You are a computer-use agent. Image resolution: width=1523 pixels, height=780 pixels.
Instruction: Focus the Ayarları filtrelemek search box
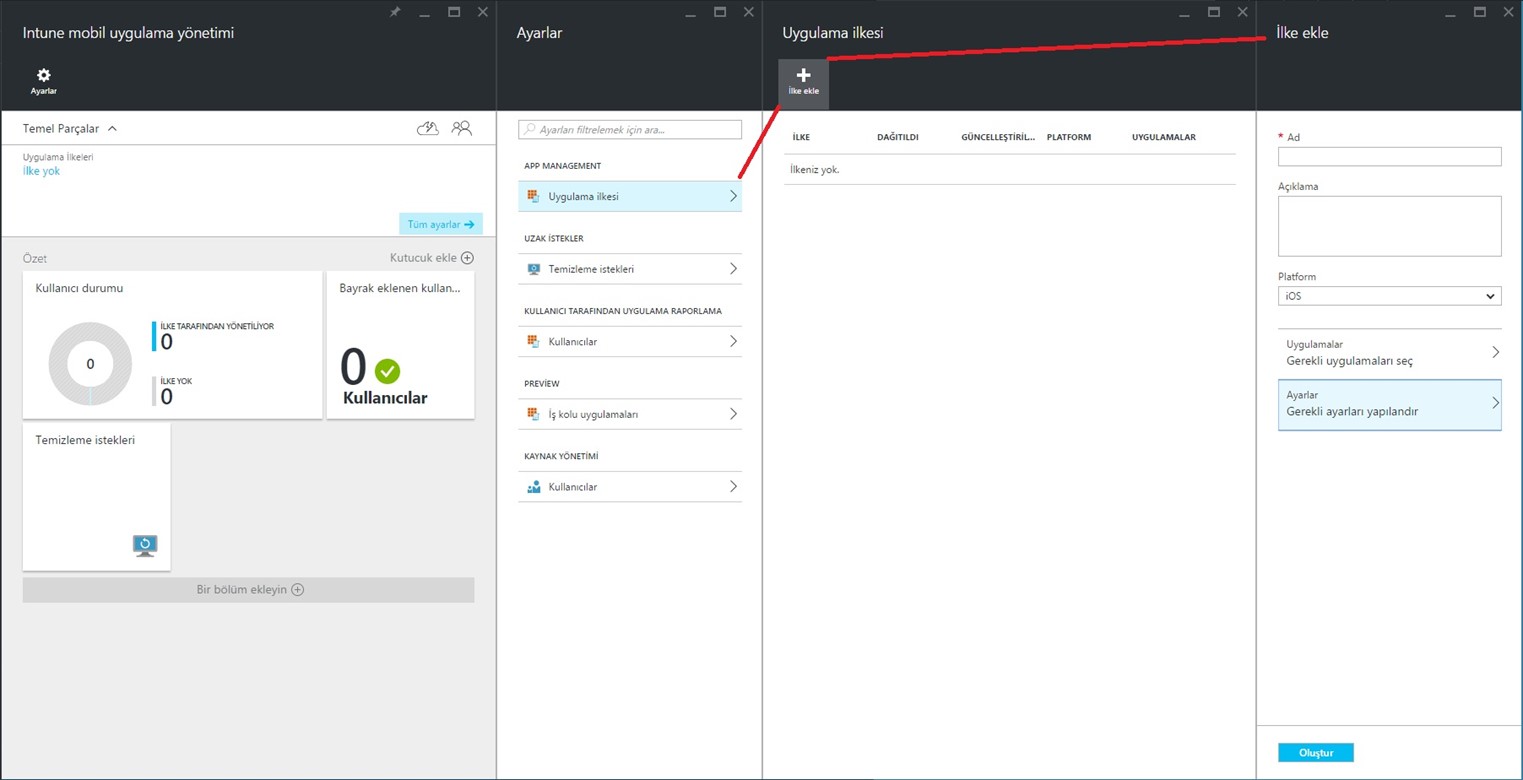click(630, 129)
